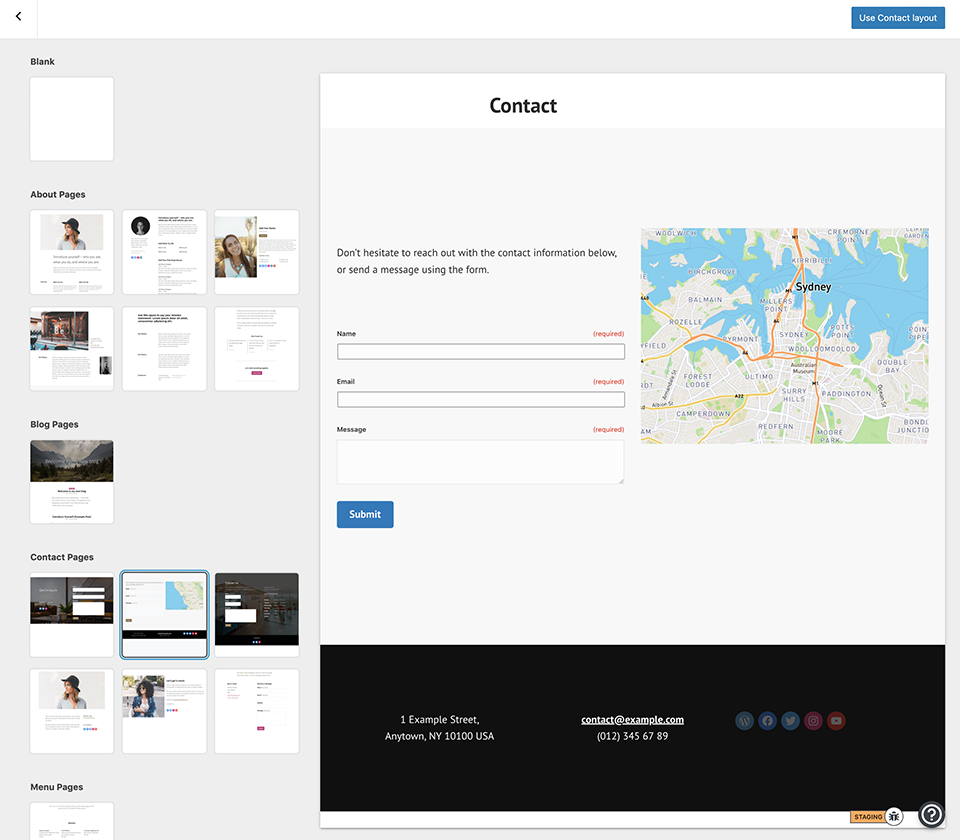Click the 'Don't hesitate to reach out' paragraph

(477, 261)
